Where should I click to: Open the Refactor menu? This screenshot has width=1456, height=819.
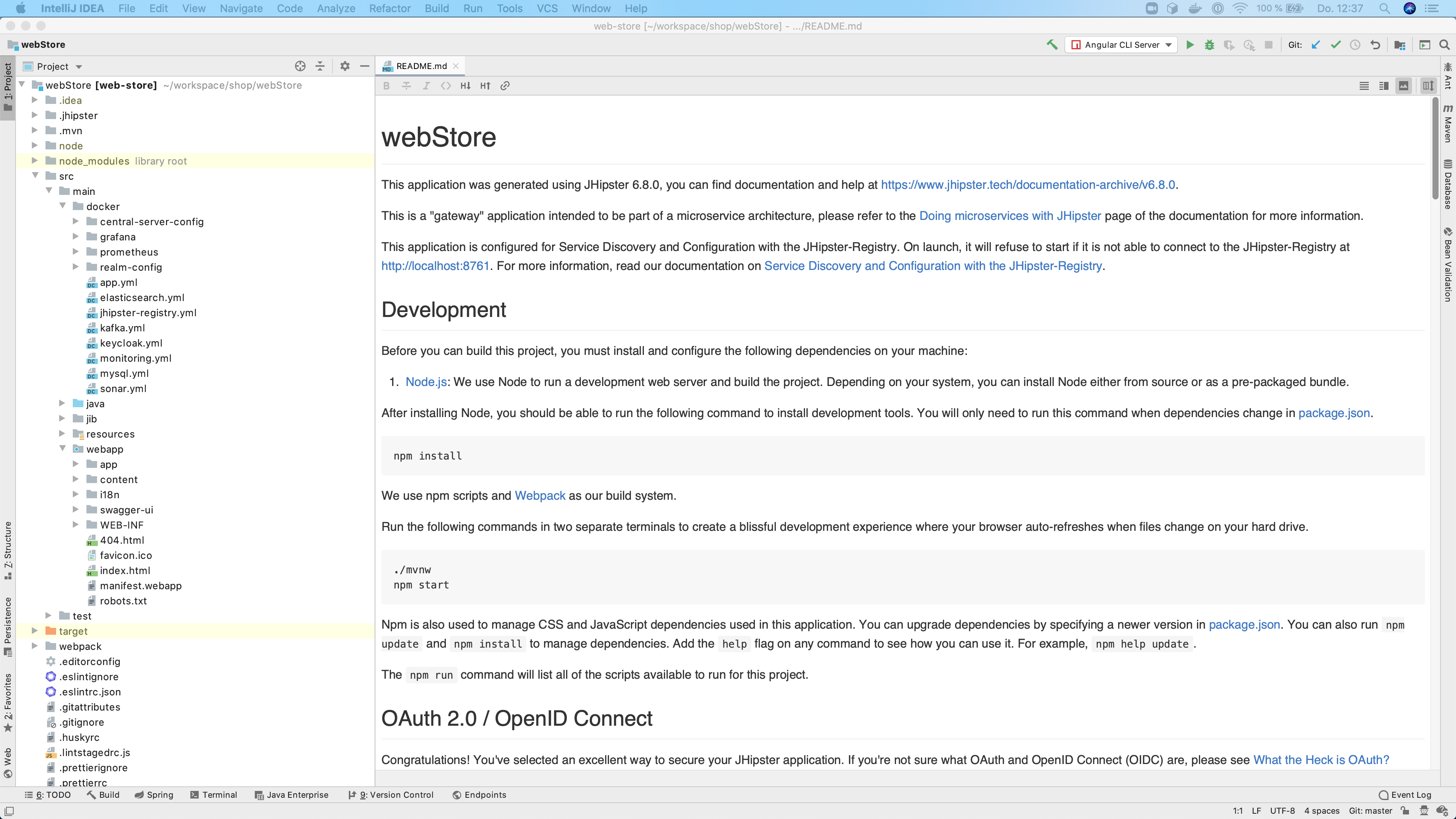tap(389, 8)
